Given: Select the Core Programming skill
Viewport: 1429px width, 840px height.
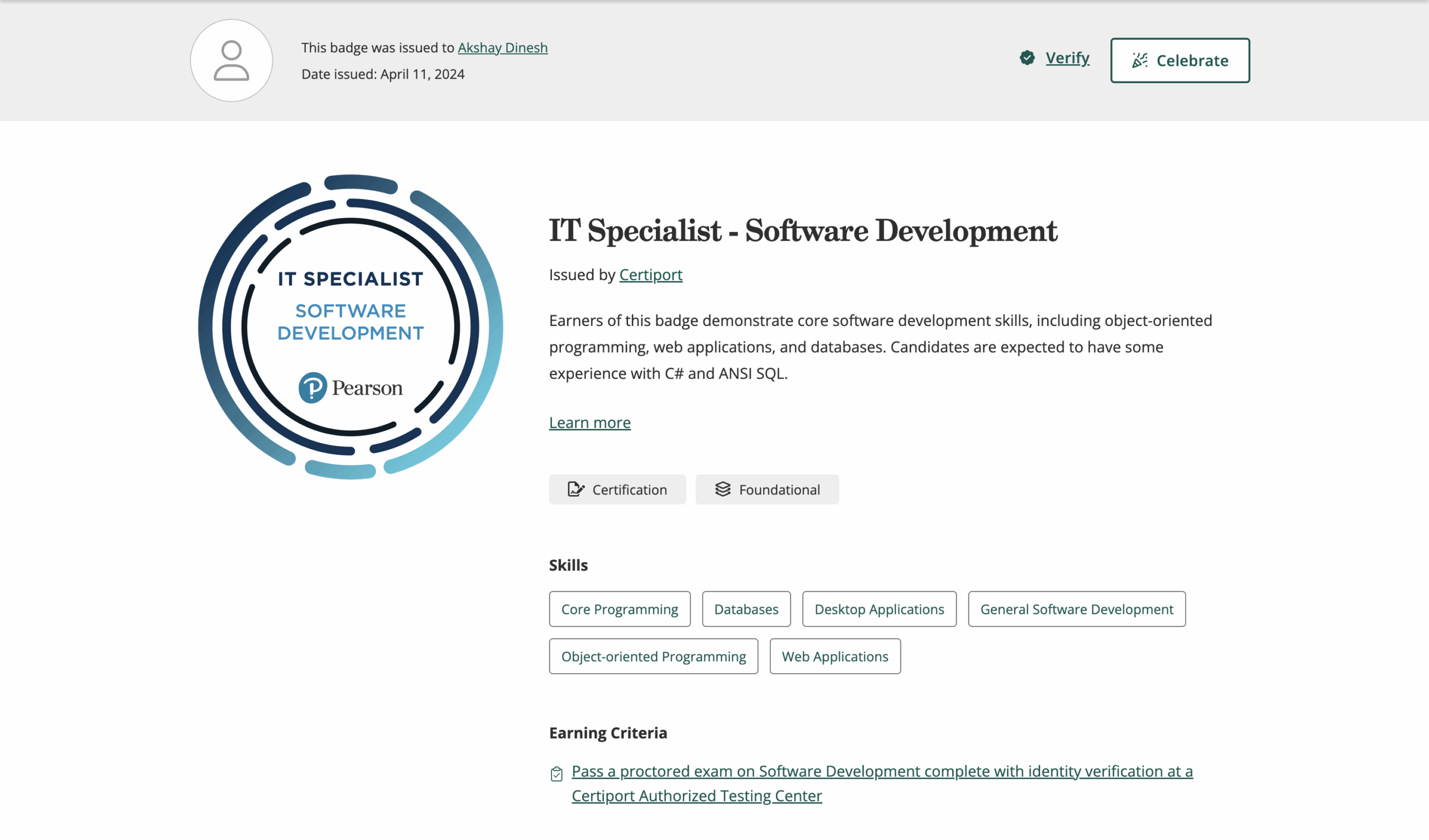Looking at the screenshot, I should (620, 609).
